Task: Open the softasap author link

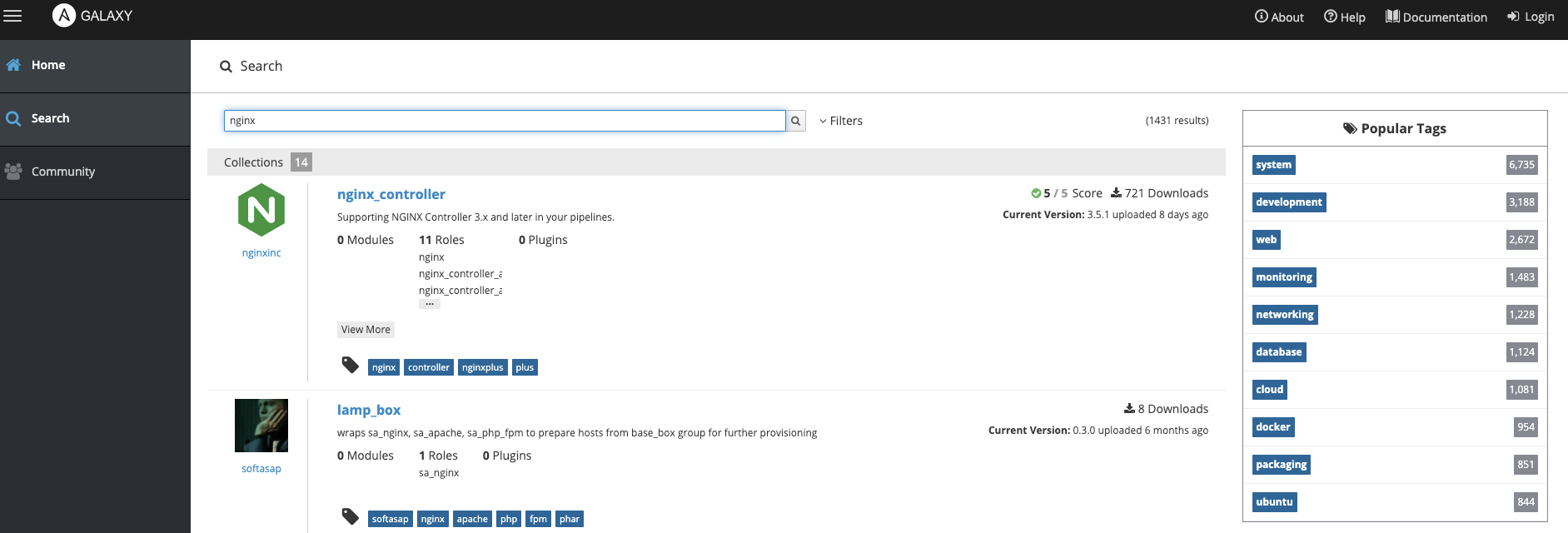Action: (261, 469)
